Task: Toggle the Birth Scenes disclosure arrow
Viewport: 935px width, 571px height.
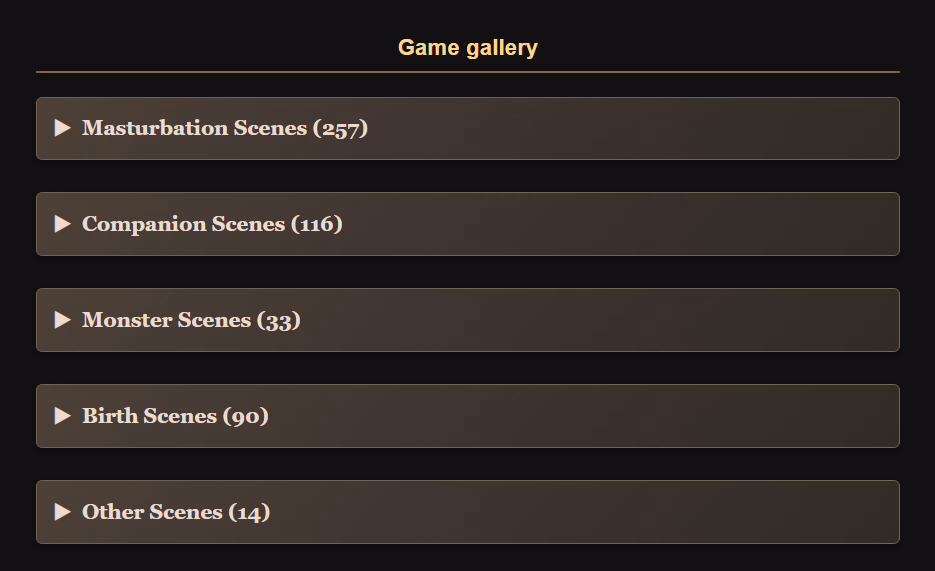Action: click(63, 416)
